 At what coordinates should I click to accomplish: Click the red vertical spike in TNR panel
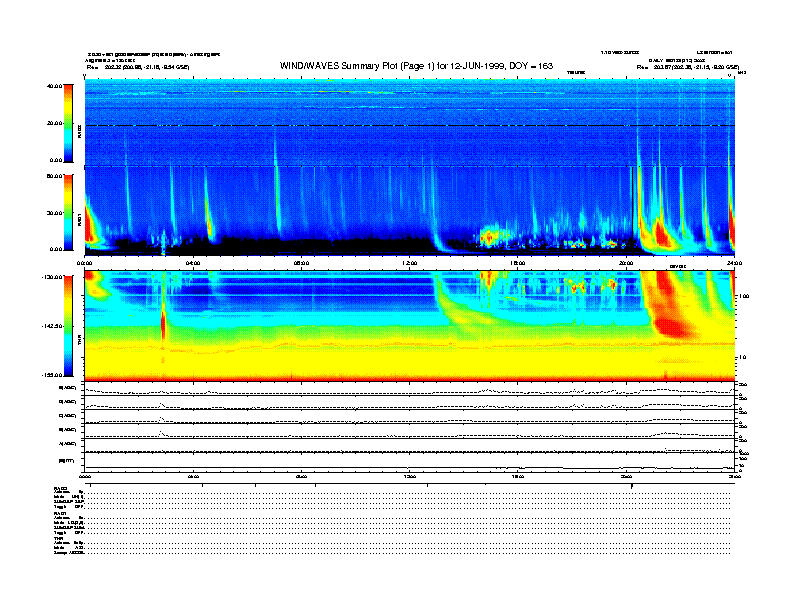(x=163, y=327)
